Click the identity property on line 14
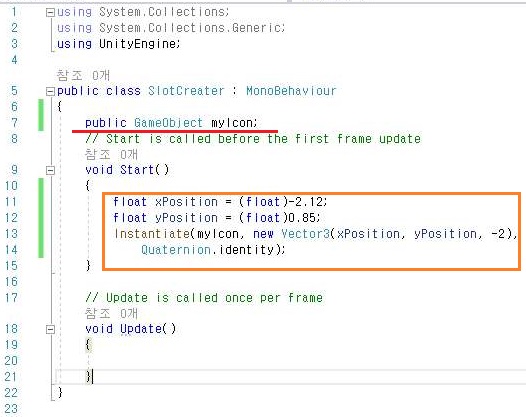Viewport: 526px width, 417px height. click(247, 250)
